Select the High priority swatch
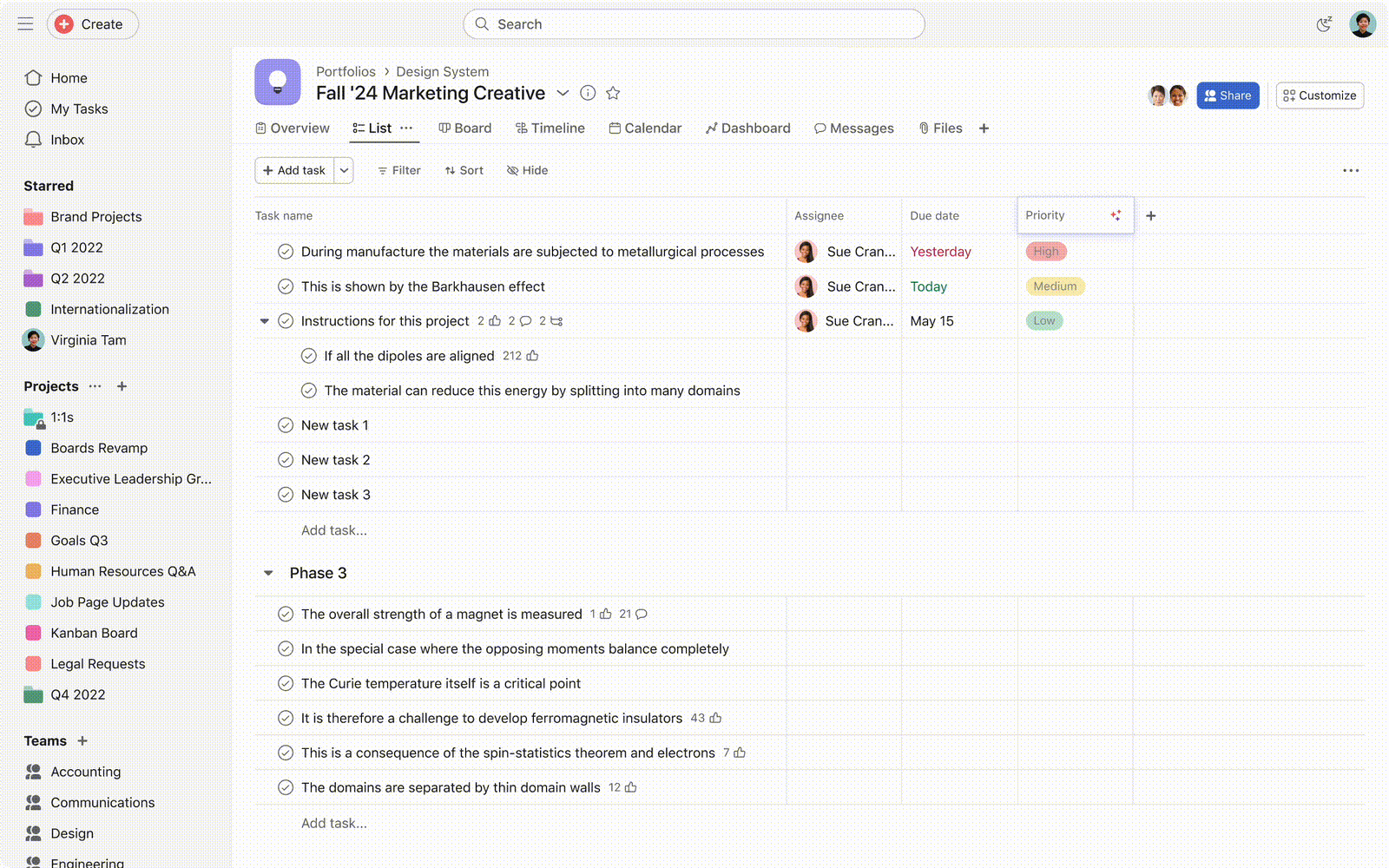The width and height of the screenshot is (1389, 868). click(x=1045, y=251)
